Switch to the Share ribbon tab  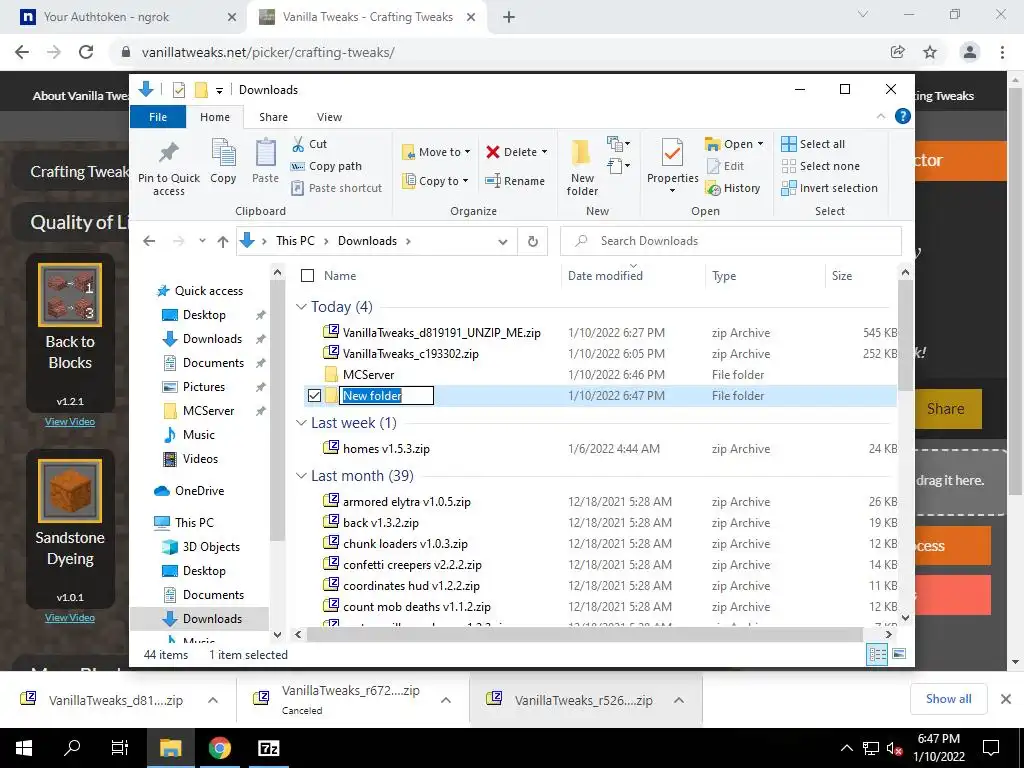point(273,117)
